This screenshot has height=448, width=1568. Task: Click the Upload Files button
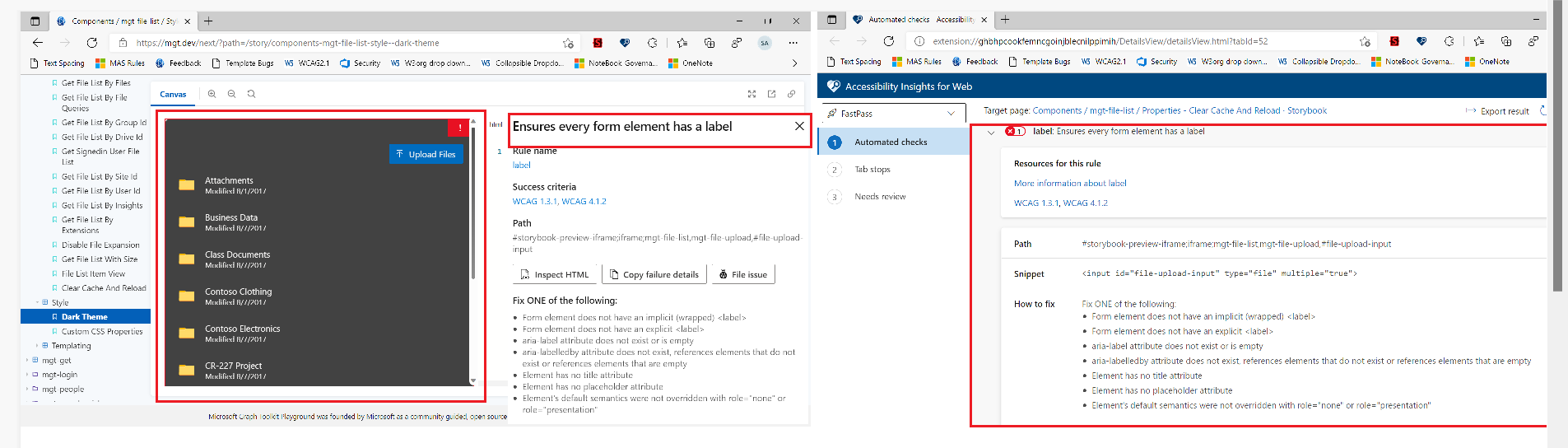[x=426, y=154]
